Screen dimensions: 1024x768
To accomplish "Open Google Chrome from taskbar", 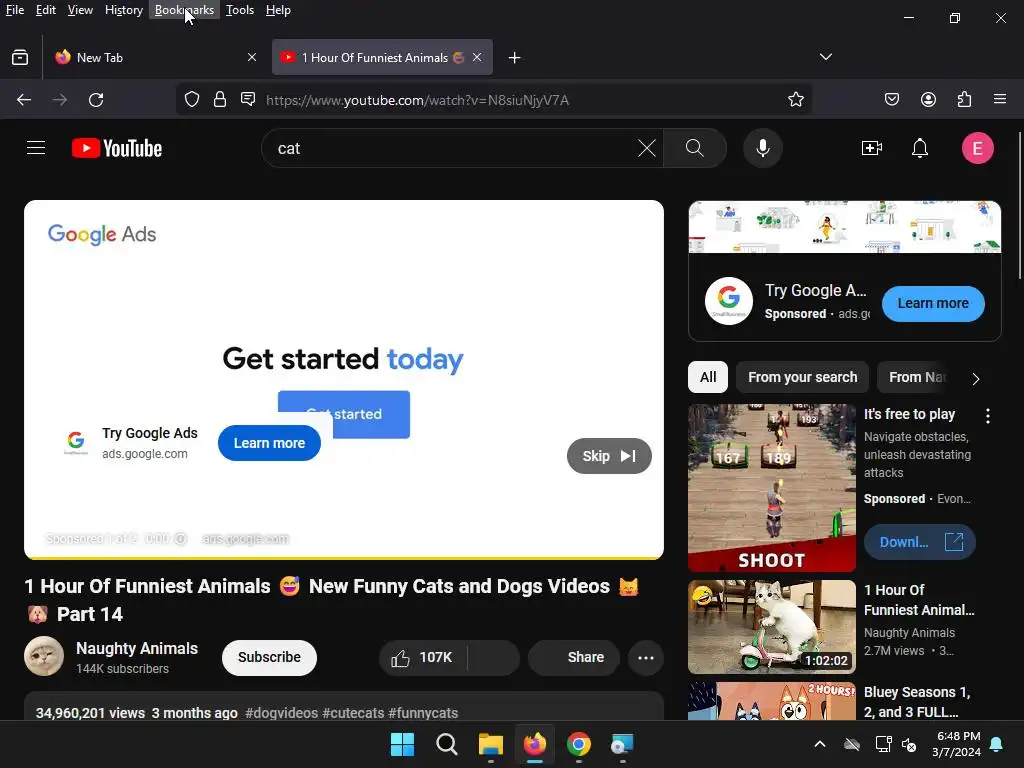I will (579, 744).
